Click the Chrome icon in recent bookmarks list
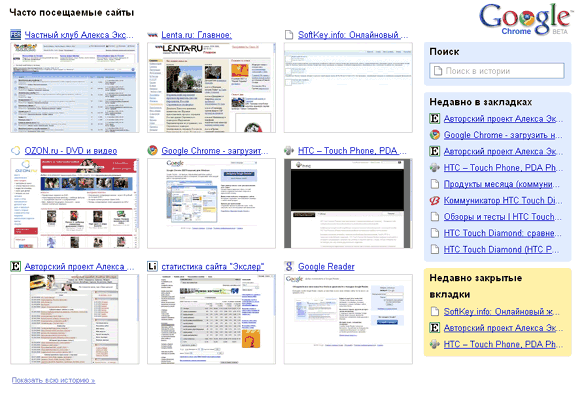 (x=435, y=135)
